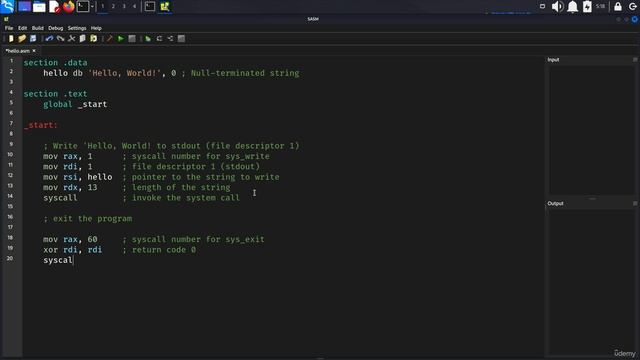Launch Firefox from the panel
The image size is (640, 360).
(69, 6)
